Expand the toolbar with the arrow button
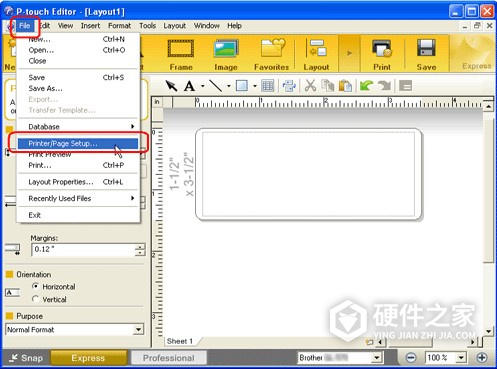The width and height of the screenshot is (497, 369). (x=349, y=53)
